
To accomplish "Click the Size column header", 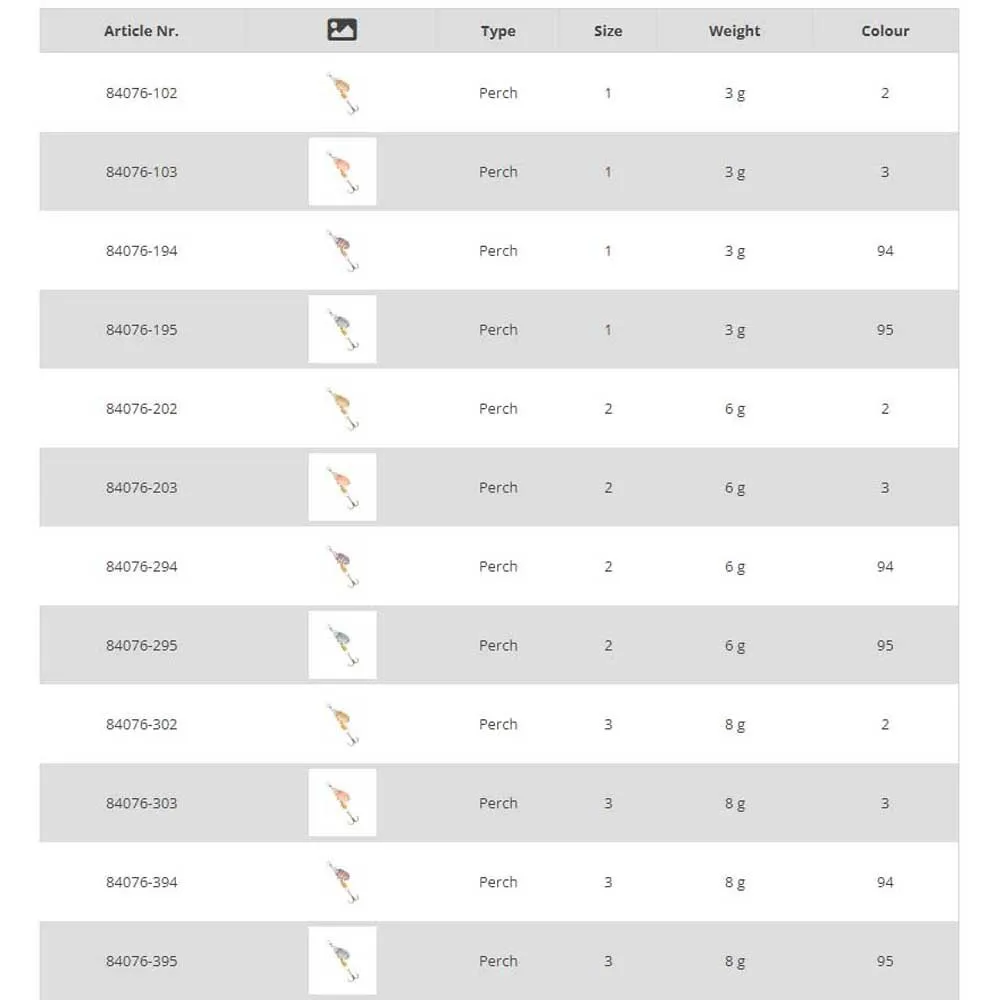I will click(608, 31).
